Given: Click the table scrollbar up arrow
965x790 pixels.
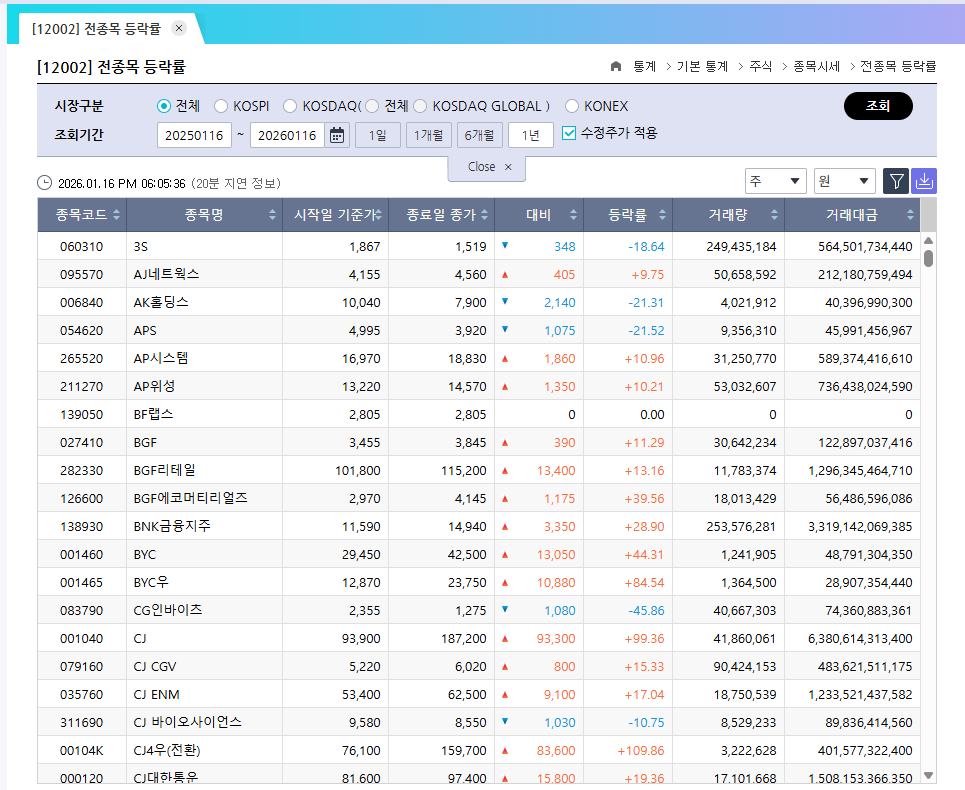Looking at the screenshot, I should [929, 240].
